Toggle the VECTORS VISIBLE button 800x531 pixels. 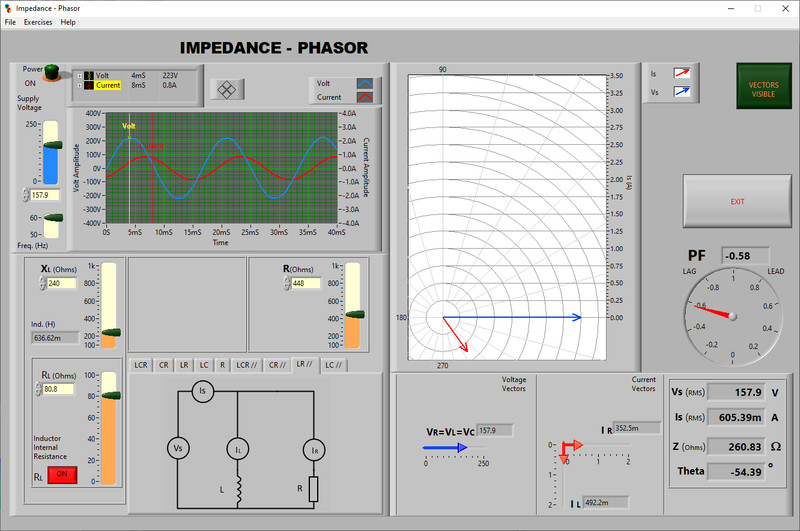tap(763, 86)
